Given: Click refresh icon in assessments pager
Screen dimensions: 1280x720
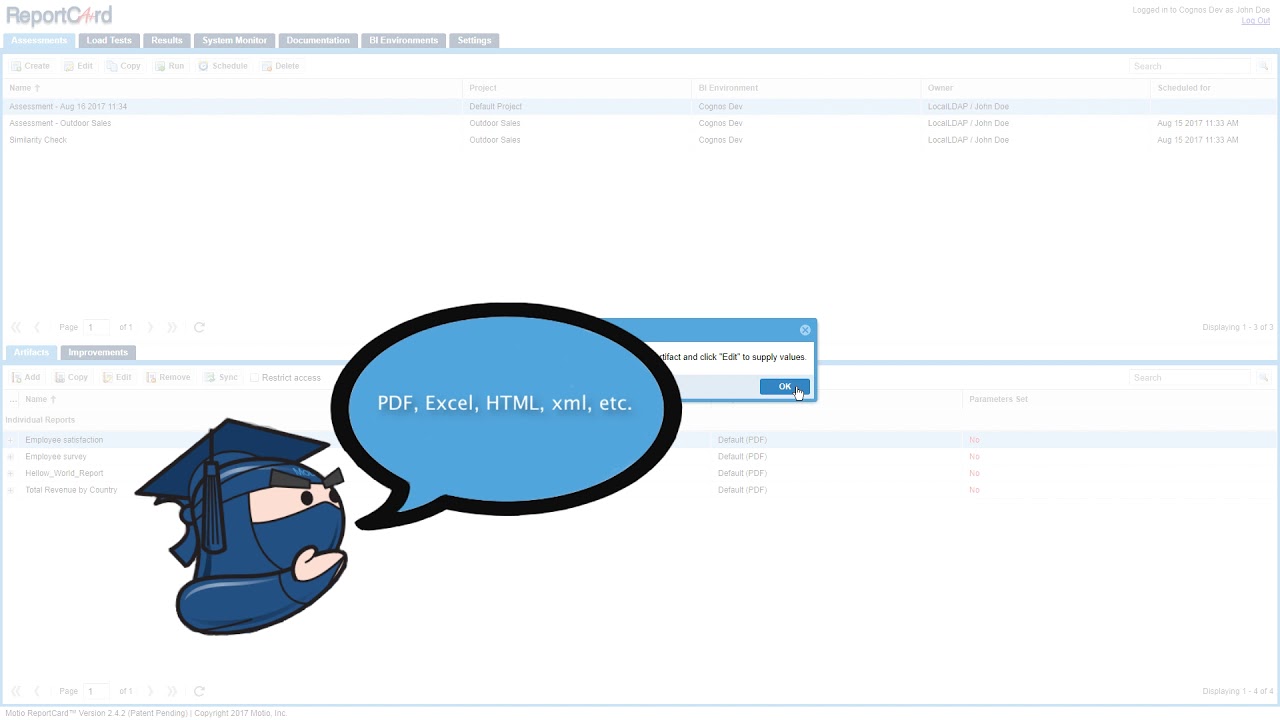Looking at the screenshot, I should (199, 327).
